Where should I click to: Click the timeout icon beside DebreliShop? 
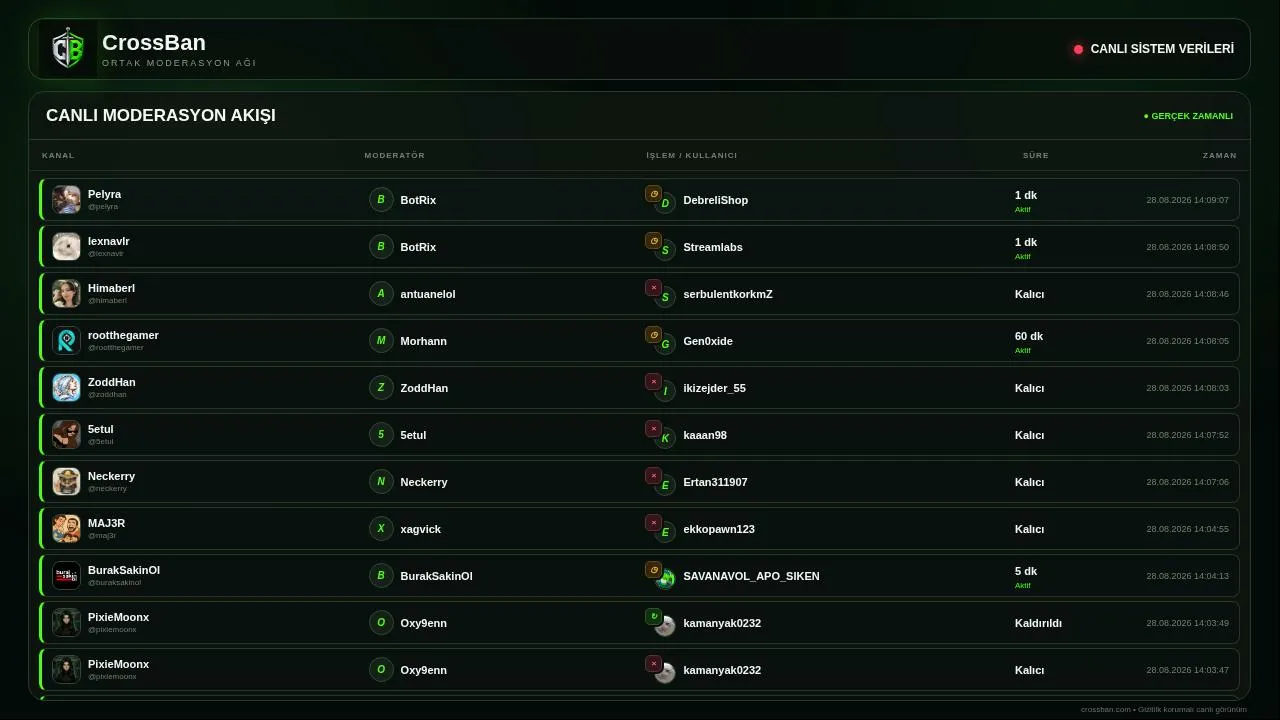pos(653,194)
